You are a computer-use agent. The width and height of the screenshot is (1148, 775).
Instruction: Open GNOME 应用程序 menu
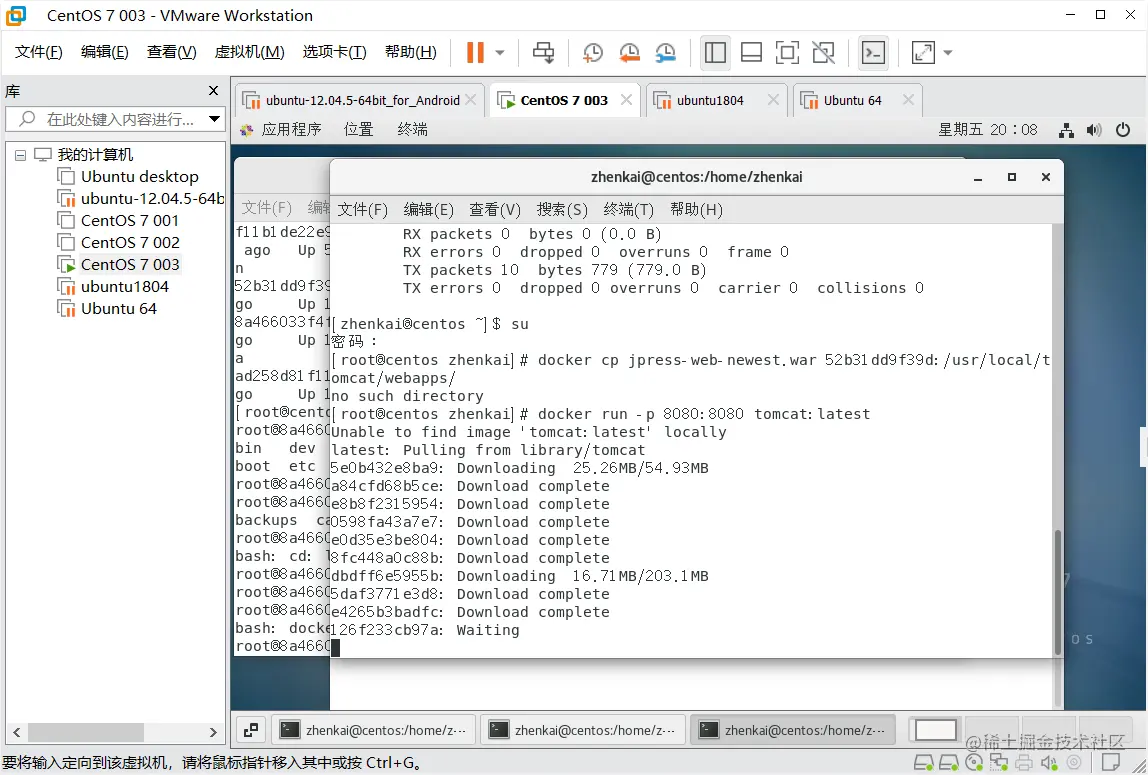(281, 130)
